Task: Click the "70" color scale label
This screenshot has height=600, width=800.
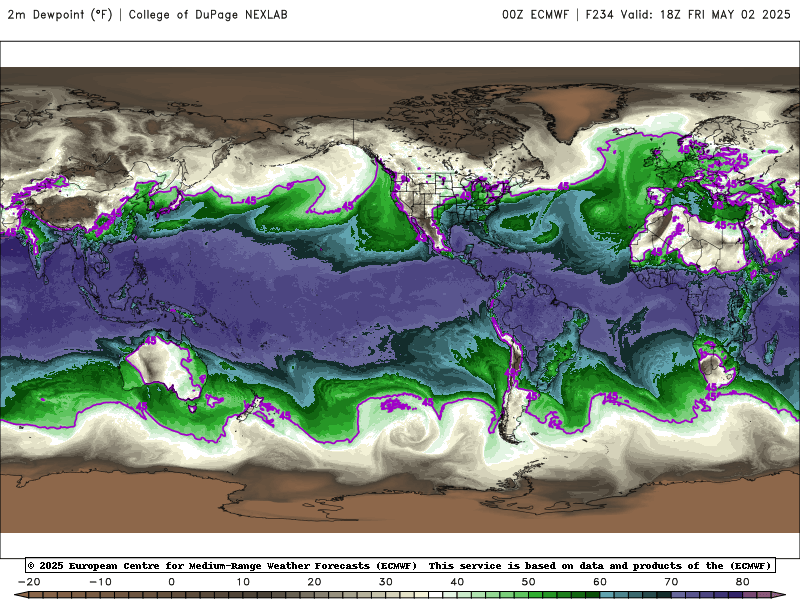Action: click(671, 582)
